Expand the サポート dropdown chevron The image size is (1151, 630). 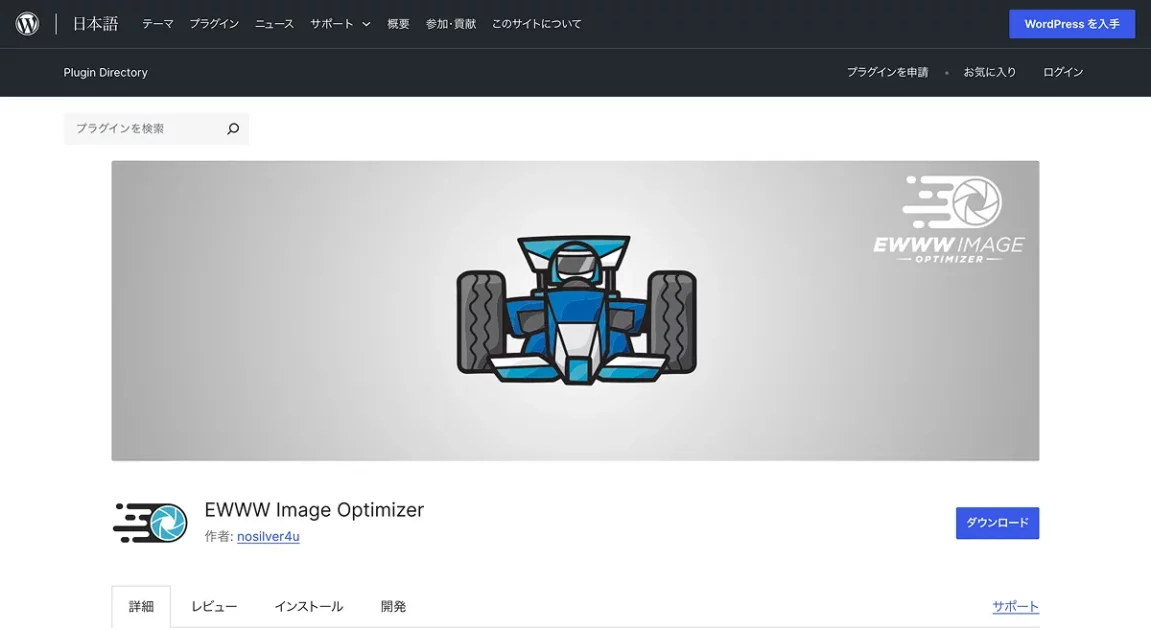366,24
